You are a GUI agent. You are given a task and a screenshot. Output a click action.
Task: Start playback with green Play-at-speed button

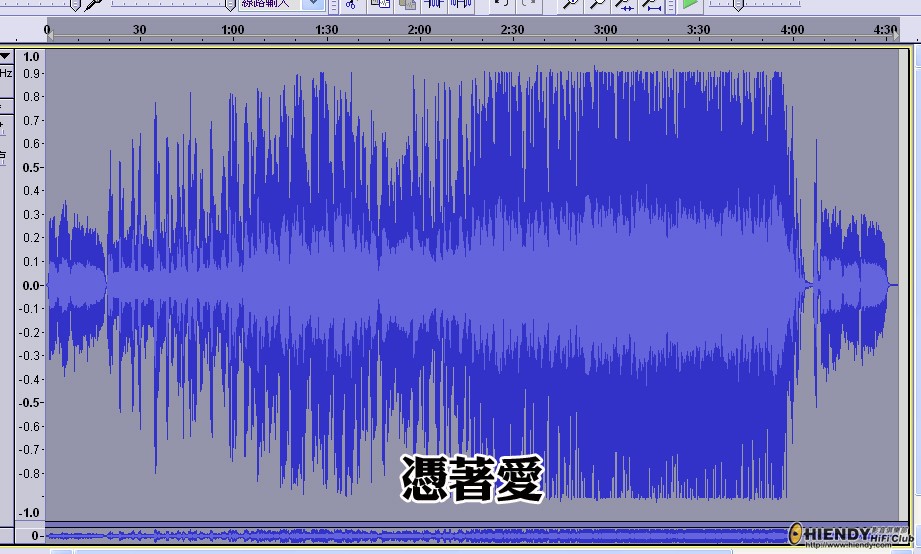pos(691,4)
